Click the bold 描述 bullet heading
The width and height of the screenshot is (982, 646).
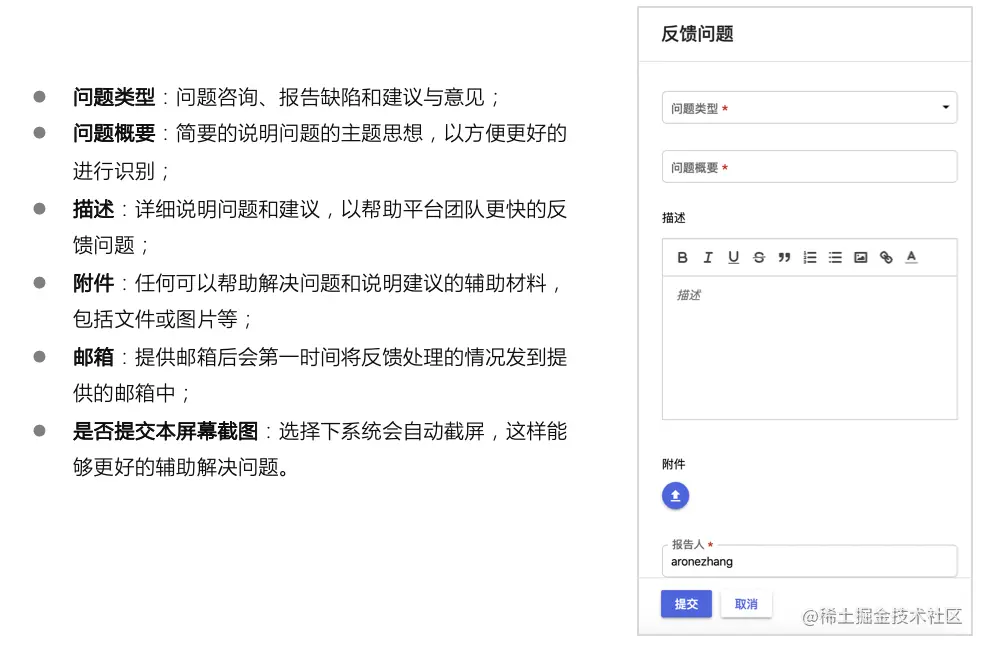pyautogui.click(x=93, y=209)
